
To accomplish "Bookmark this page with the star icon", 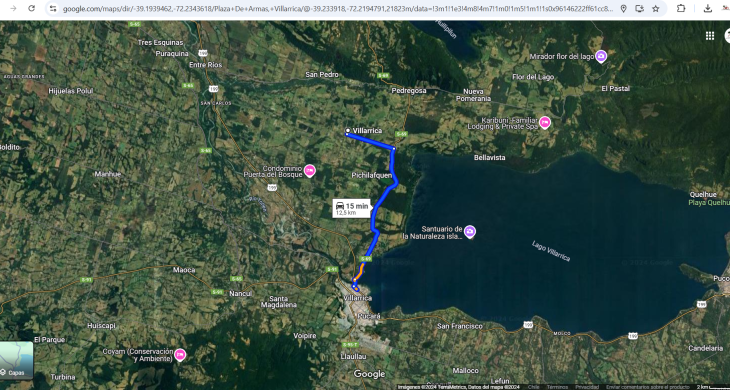I will (x=656, y=8).
